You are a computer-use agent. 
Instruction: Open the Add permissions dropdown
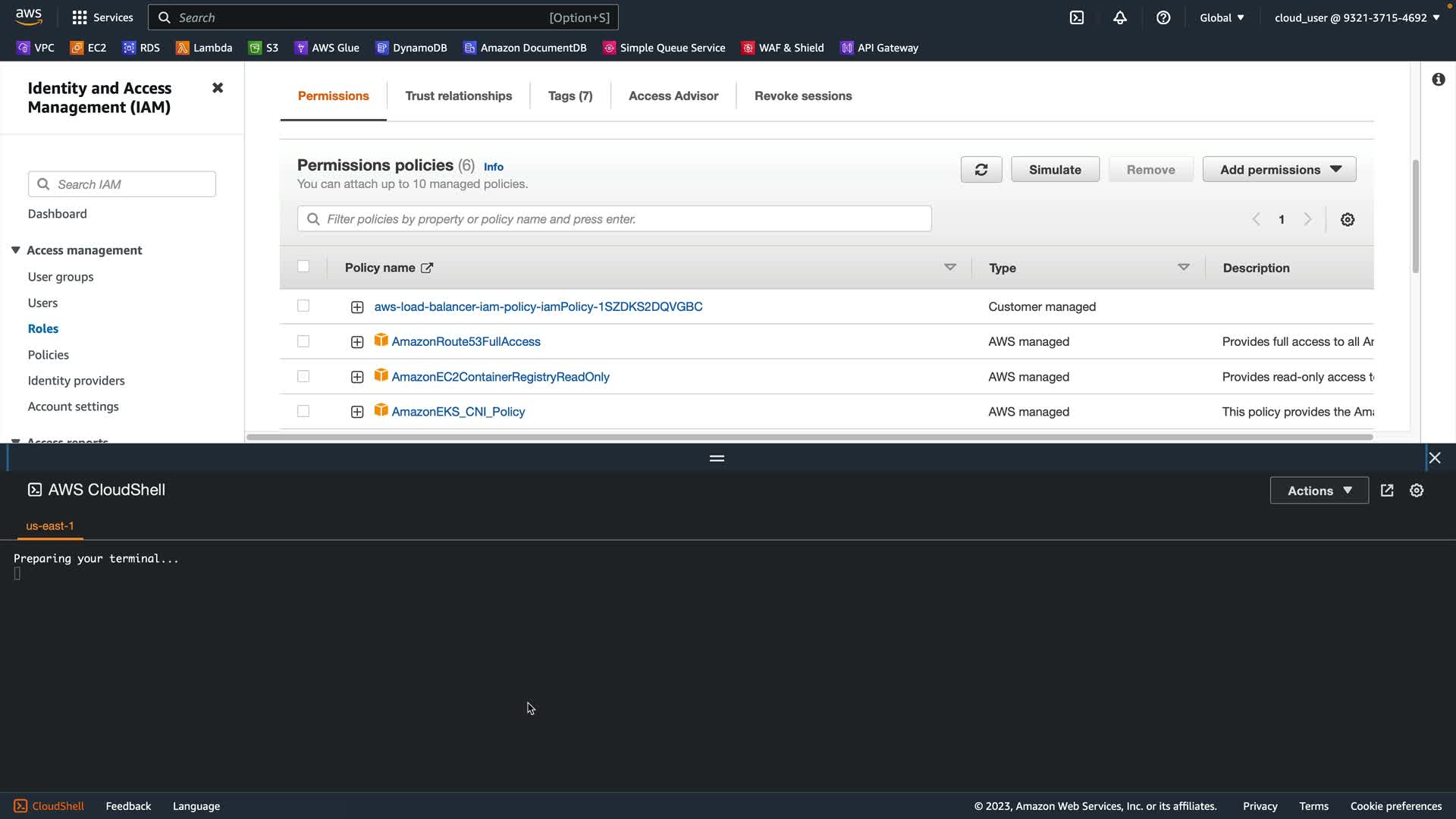(1279, 170)
